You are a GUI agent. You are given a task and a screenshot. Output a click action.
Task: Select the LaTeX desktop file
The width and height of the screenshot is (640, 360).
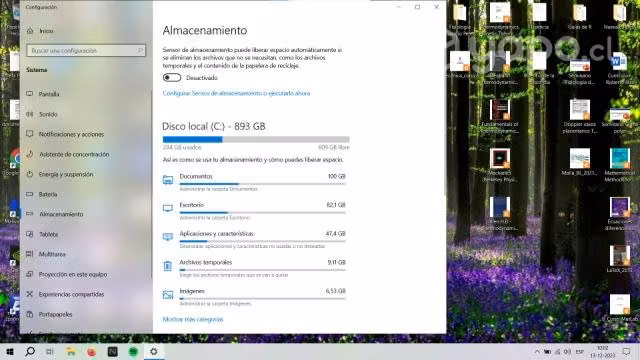click(x=620, y=259)
